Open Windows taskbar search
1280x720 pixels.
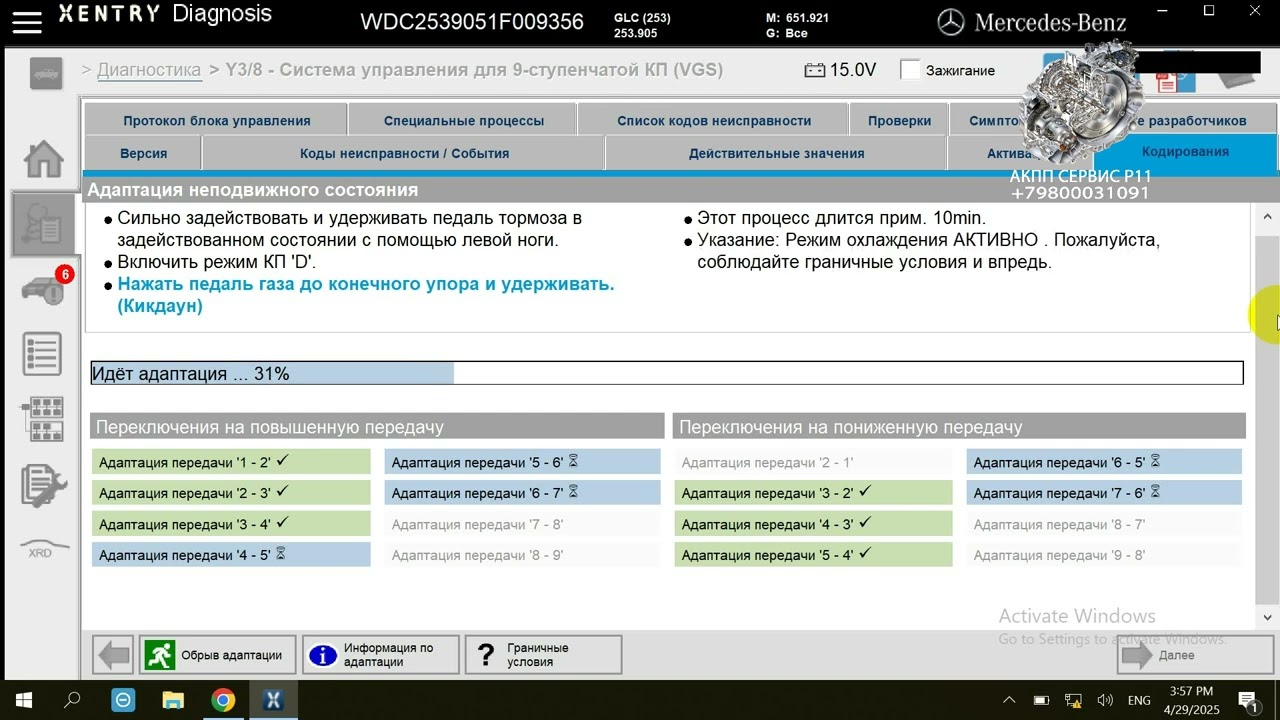72,700
